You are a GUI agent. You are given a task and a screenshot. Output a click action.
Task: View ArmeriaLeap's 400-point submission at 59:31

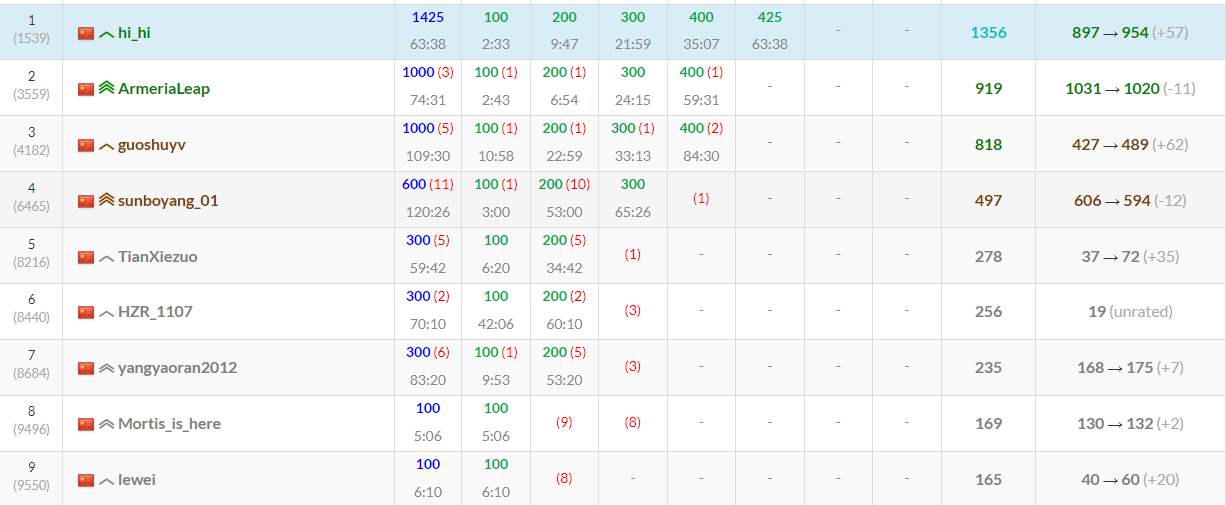(x=700, y=87)
